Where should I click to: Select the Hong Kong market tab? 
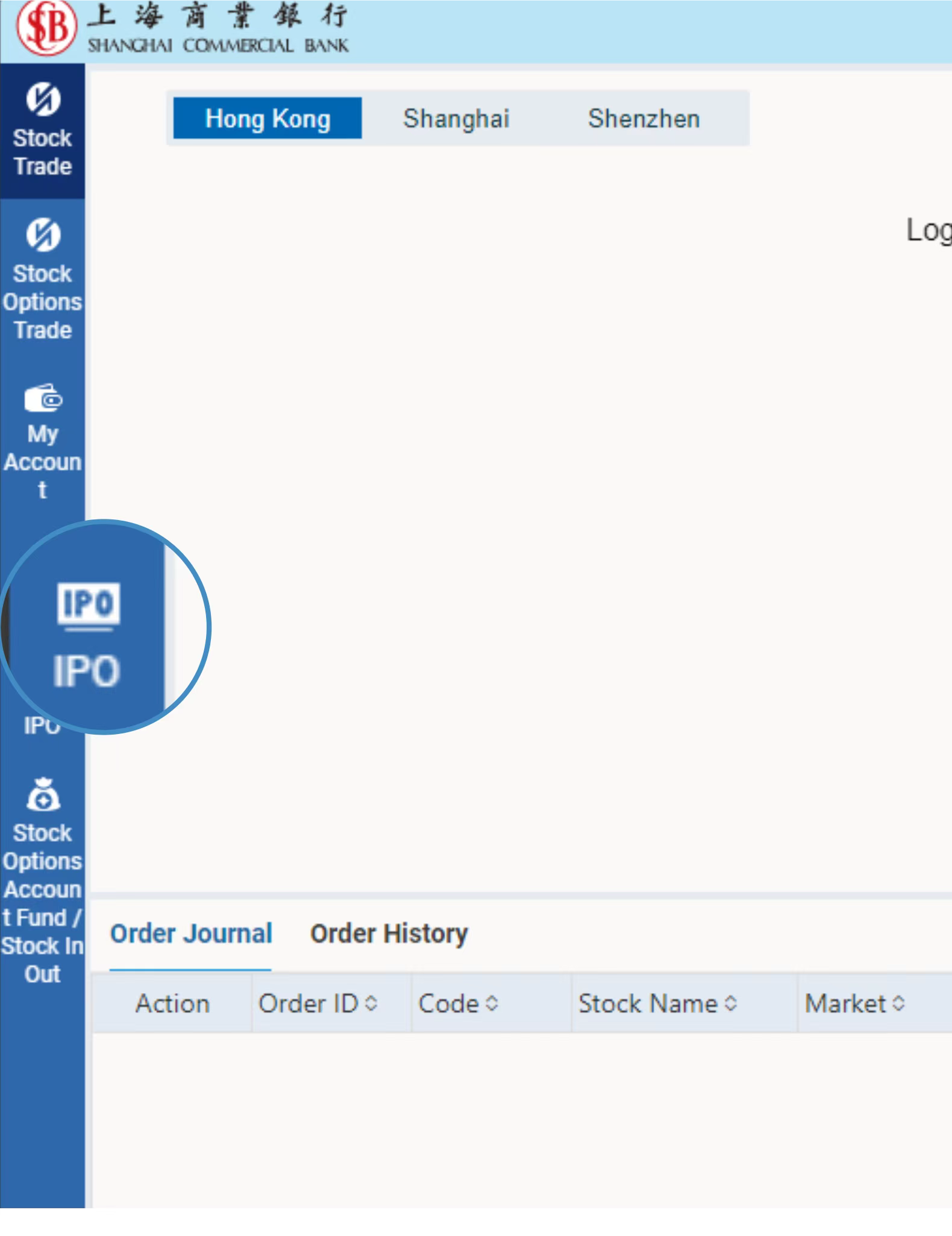tap(268, 119)
